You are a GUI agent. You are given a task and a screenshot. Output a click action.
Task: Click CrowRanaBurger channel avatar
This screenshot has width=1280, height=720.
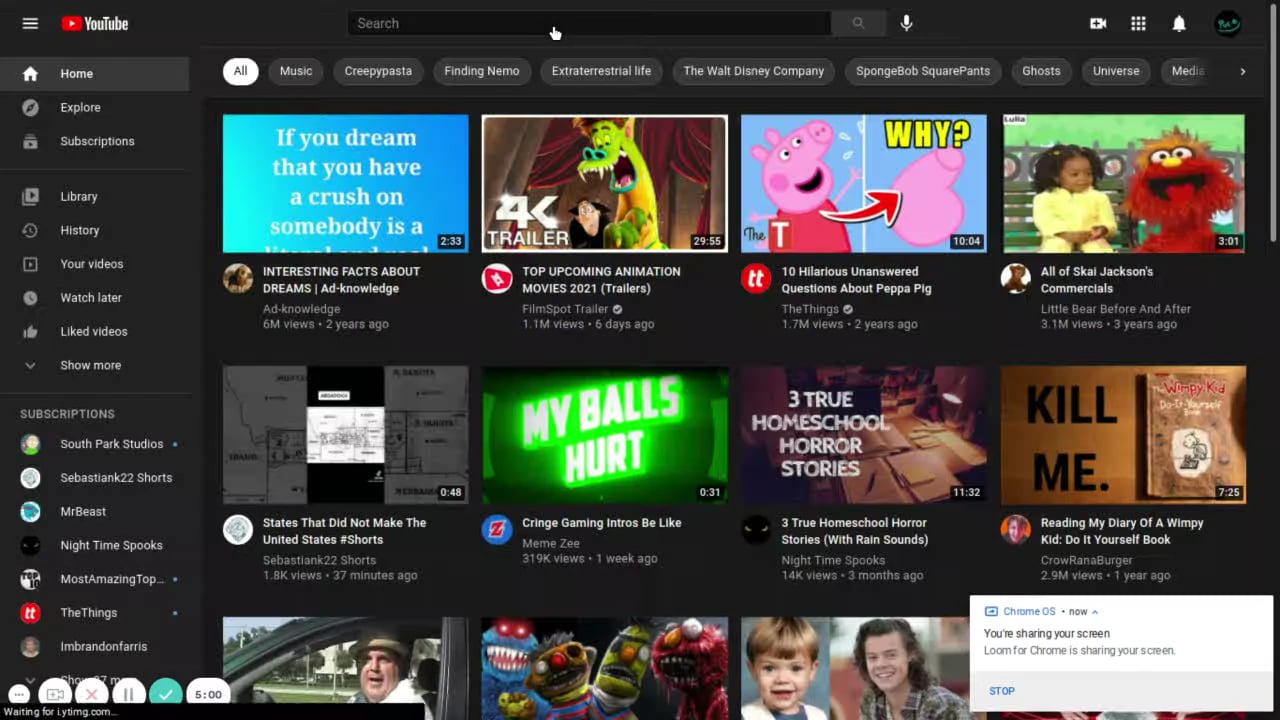(x=1016, y=530)
